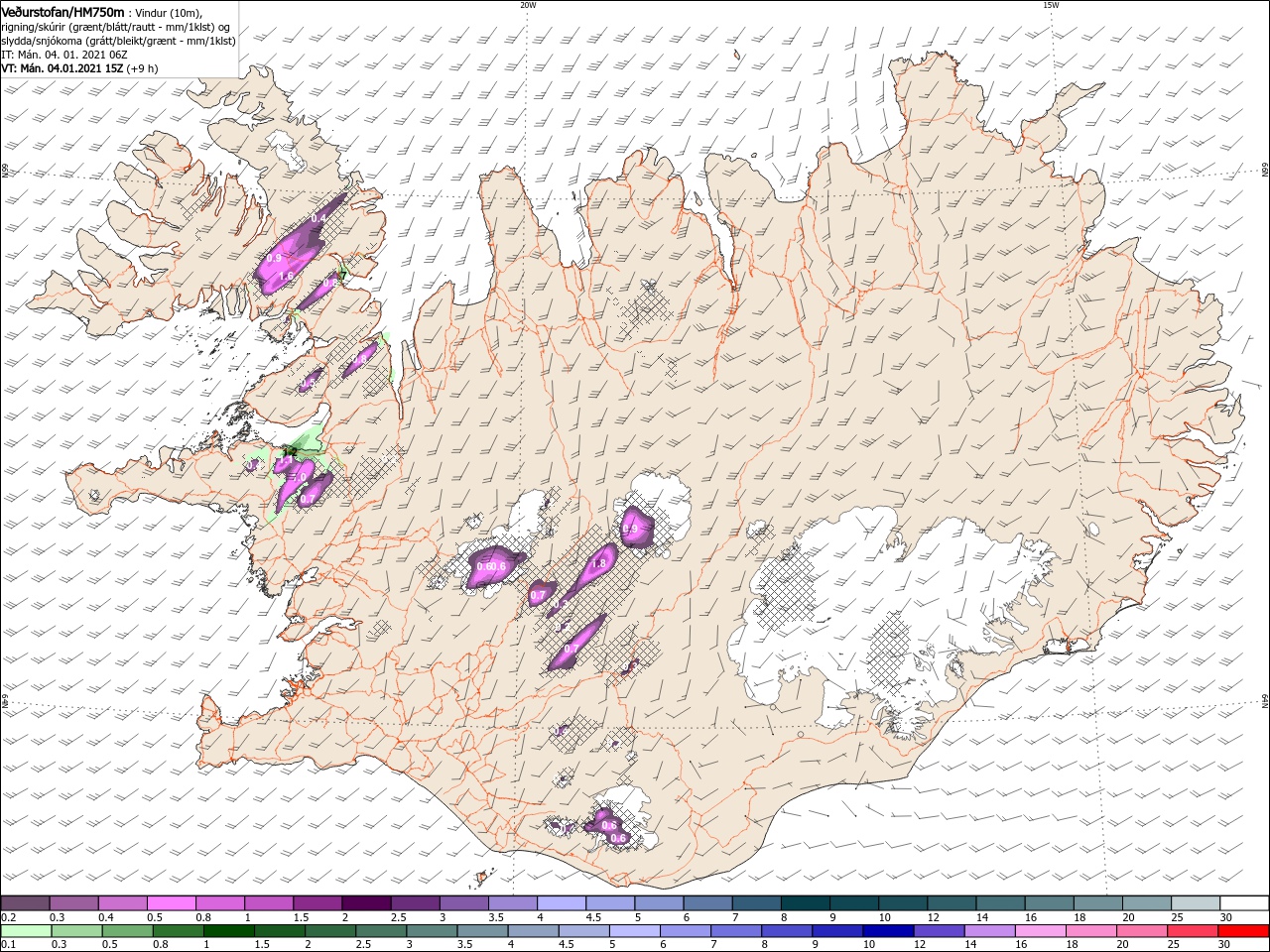
Task: Click the 'rigning/skúrir' legend description line
Action: coord(116,26)
